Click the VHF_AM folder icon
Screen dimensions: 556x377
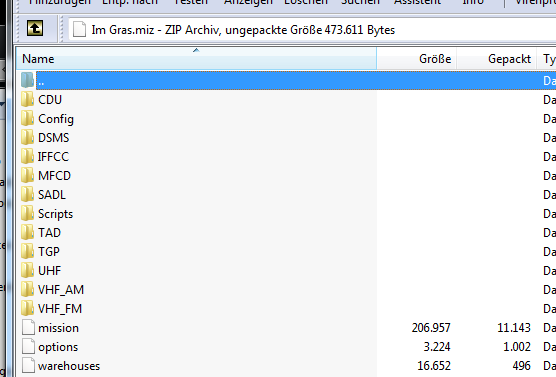pyautogui.click(x=27, y=289)
